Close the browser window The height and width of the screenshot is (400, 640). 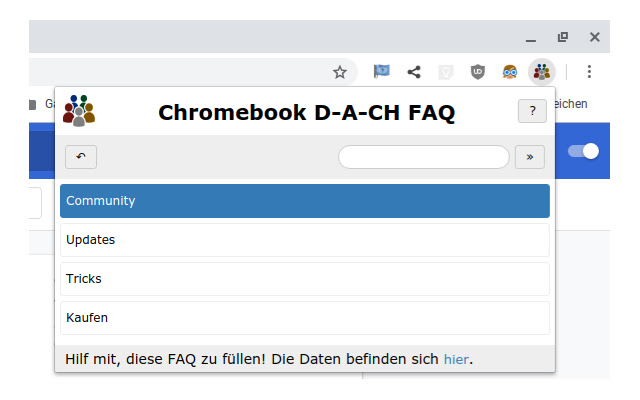pos(595,37)
